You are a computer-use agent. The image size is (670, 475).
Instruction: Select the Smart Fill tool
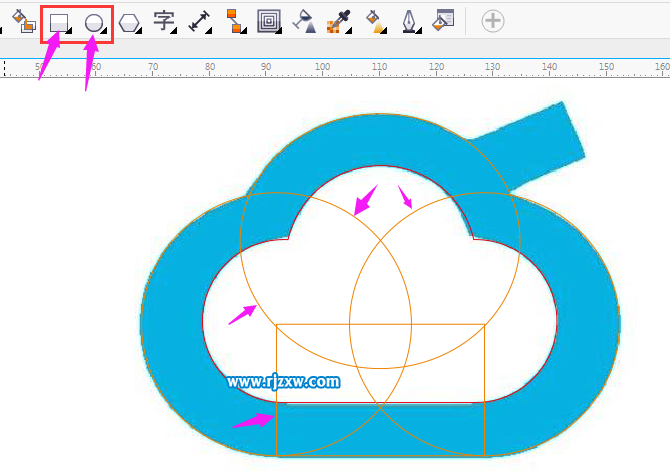(24, 21)
